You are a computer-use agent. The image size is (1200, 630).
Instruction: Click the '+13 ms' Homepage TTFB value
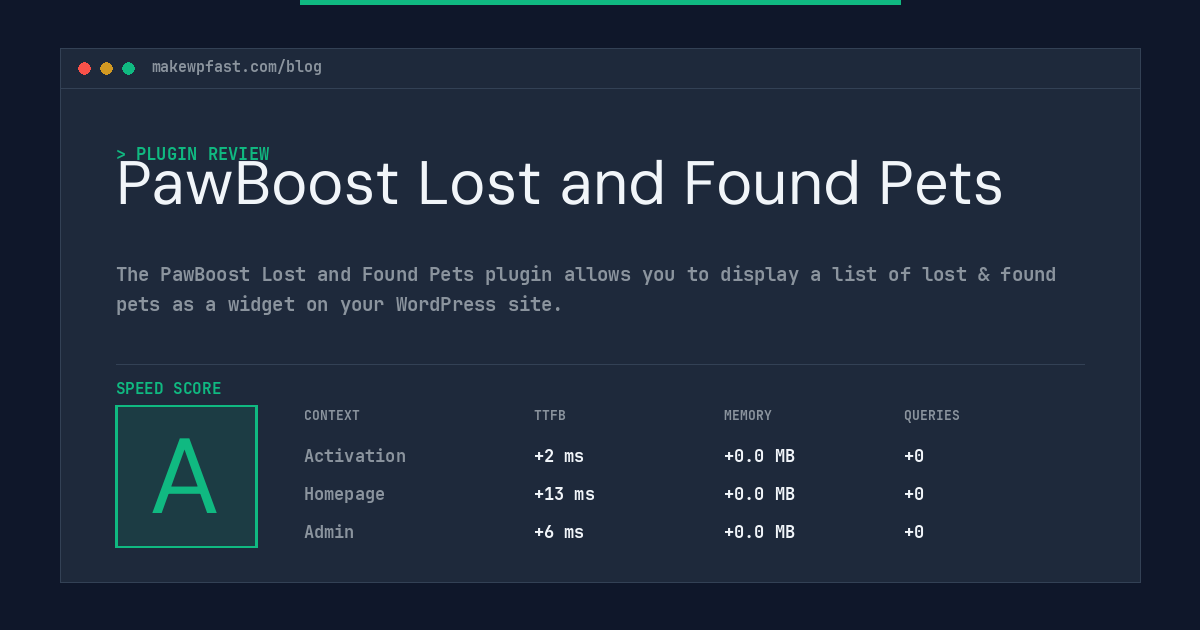pyautogui.click(x=564, y=494)
